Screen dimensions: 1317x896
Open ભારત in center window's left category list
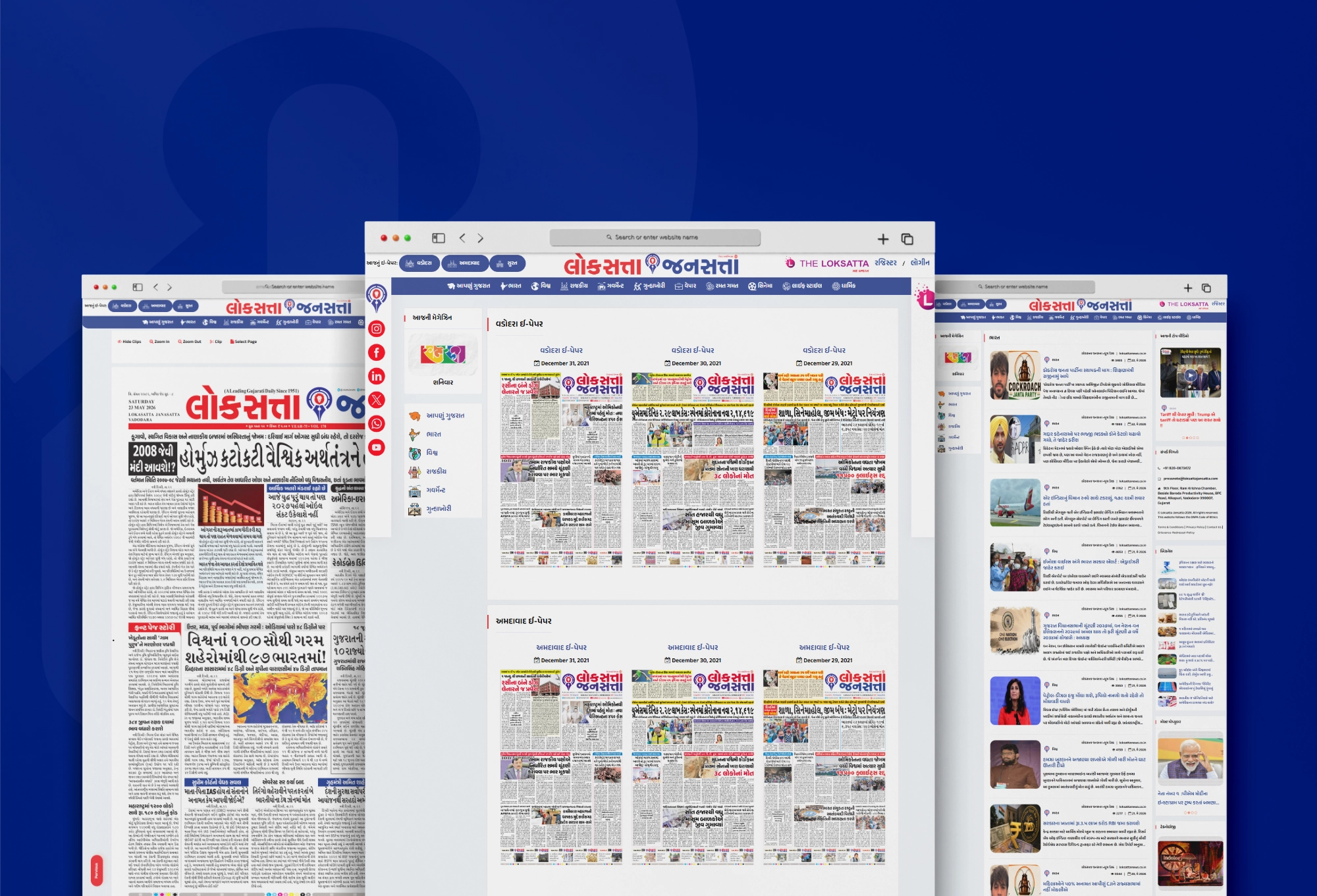tap(425, 435)
